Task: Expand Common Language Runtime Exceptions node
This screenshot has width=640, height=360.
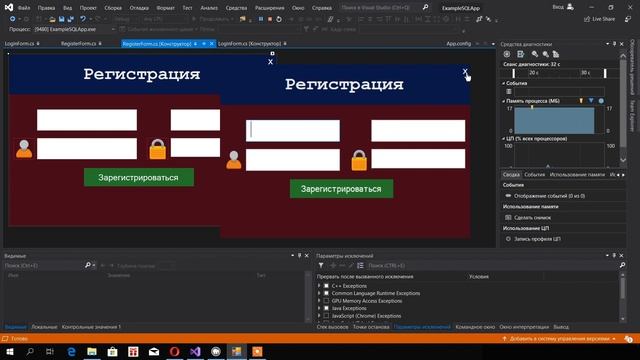Action: coord(319,293)
